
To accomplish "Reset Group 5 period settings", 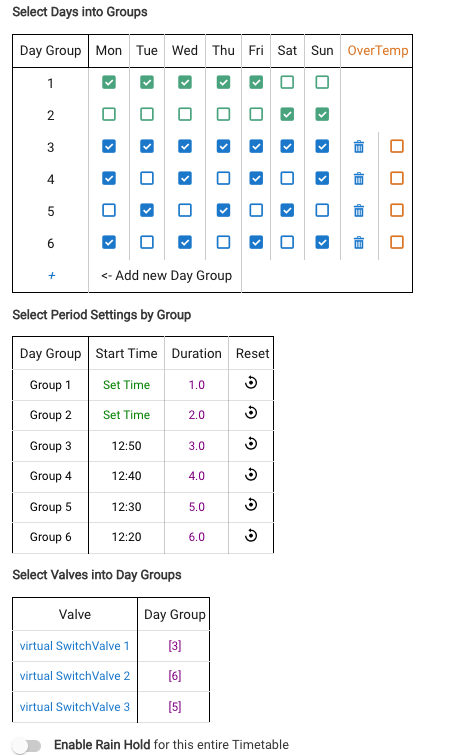I will point(251,505).
